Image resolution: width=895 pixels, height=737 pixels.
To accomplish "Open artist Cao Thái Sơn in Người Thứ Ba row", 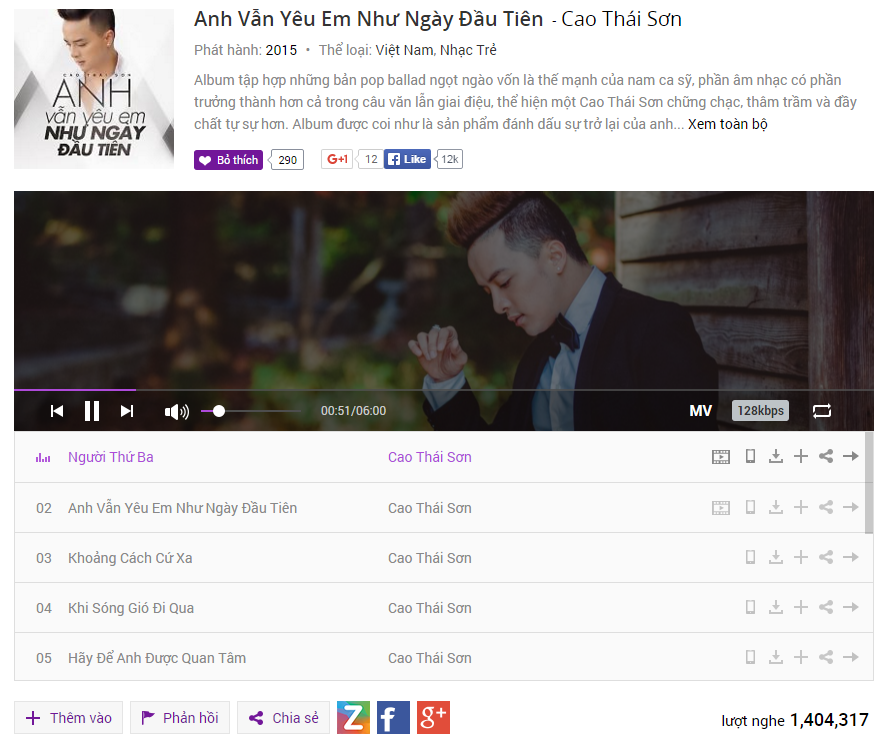I will 430,457.
